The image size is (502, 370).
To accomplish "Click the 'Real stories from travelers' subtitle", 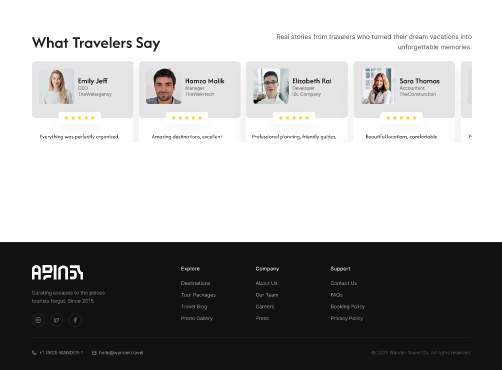I will click(x=374, y=42).
